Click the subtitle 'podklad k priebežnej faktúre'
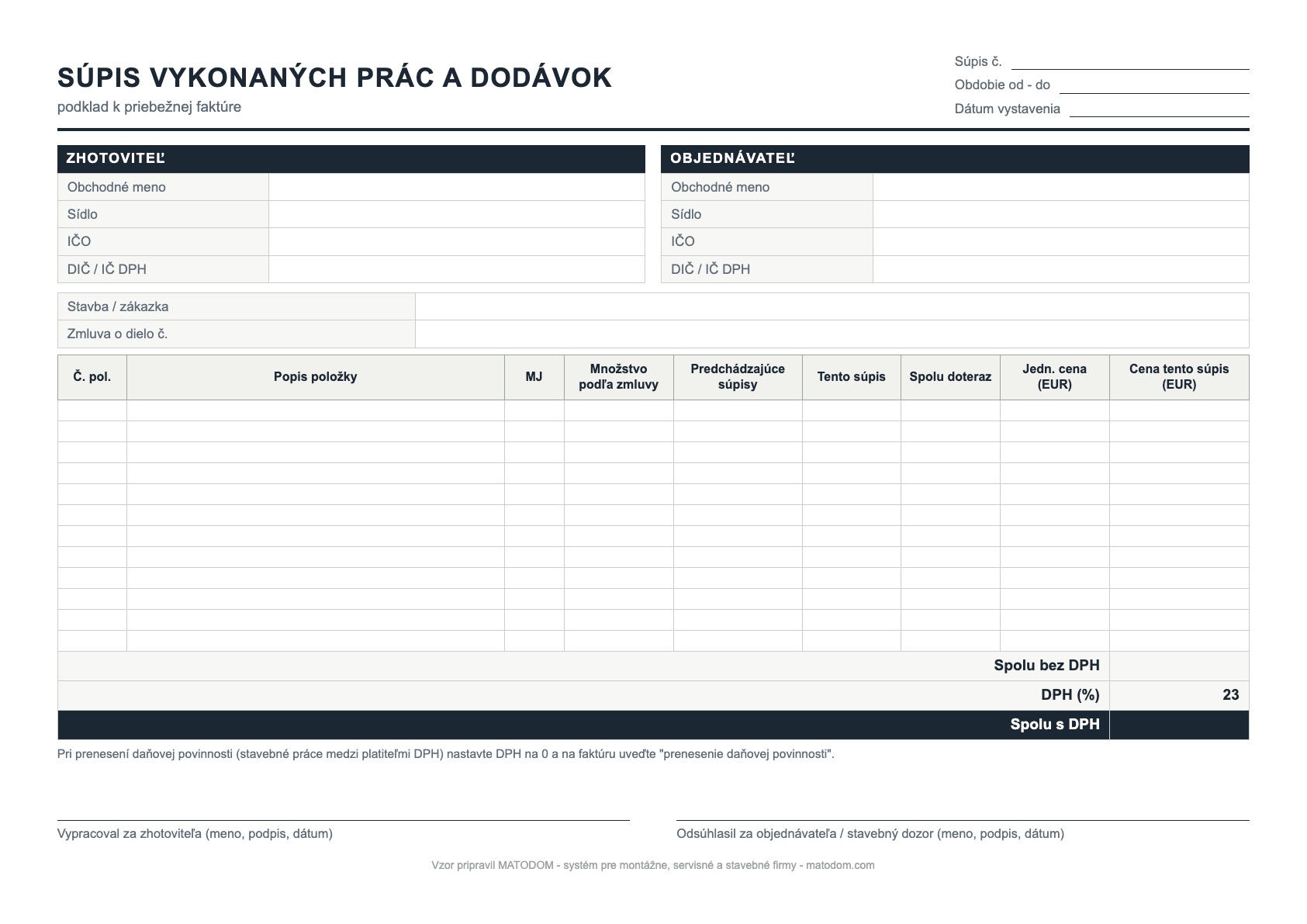Image resolution: width=1307 pixels, height=924 pixels. point(149,107)
